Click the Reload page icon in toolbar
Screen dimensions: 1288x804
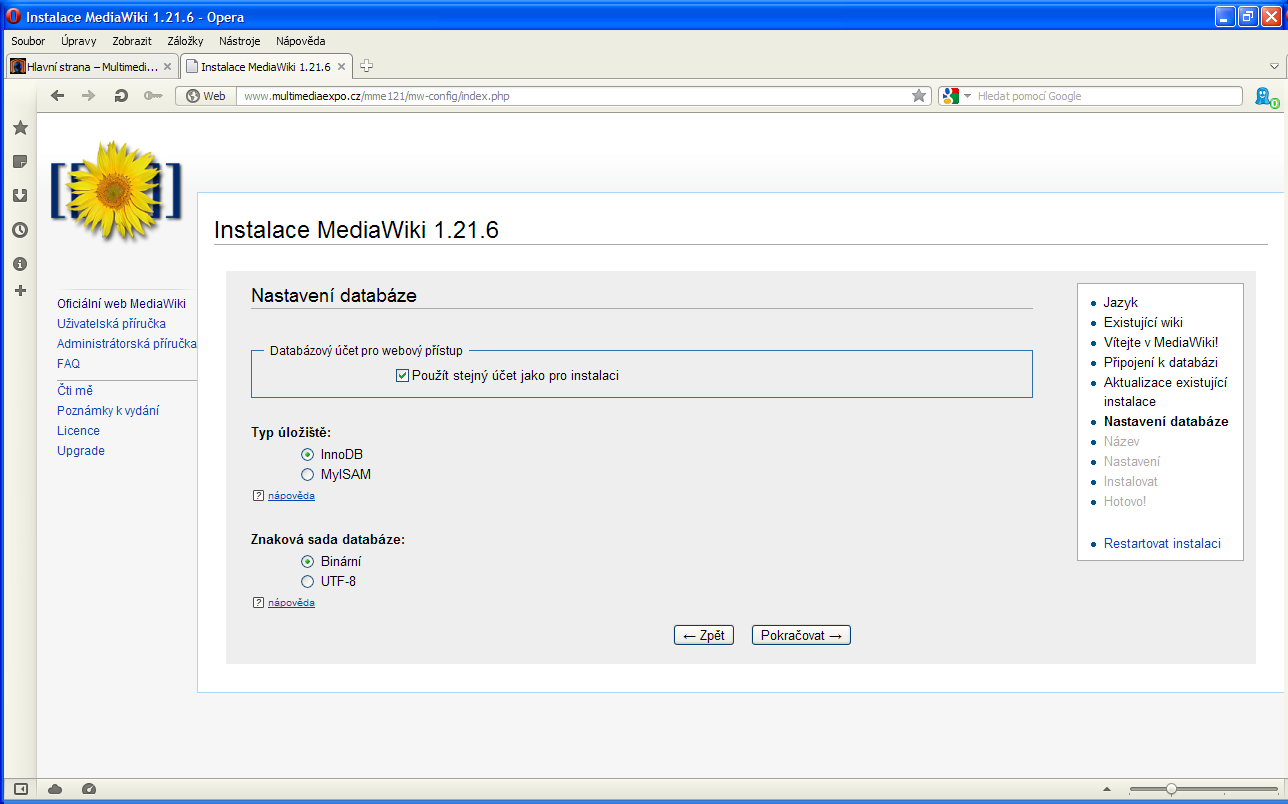coord(121,96)
